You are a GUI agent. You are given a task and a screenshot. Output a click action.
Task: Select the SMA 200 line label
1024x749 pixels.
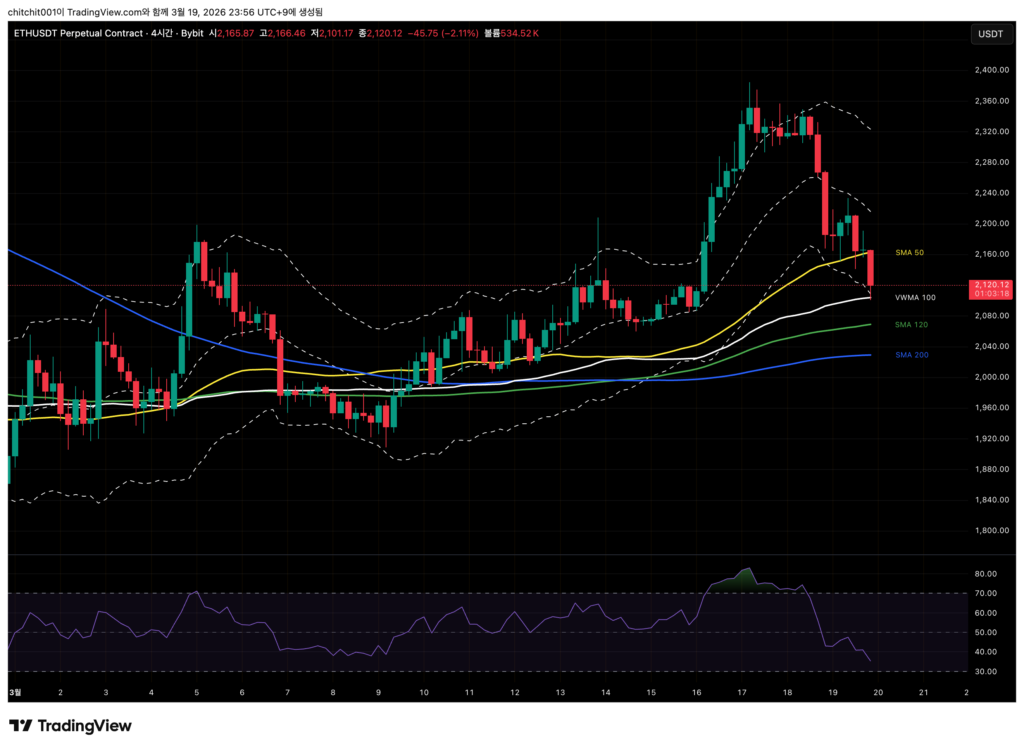coord(910,355)
